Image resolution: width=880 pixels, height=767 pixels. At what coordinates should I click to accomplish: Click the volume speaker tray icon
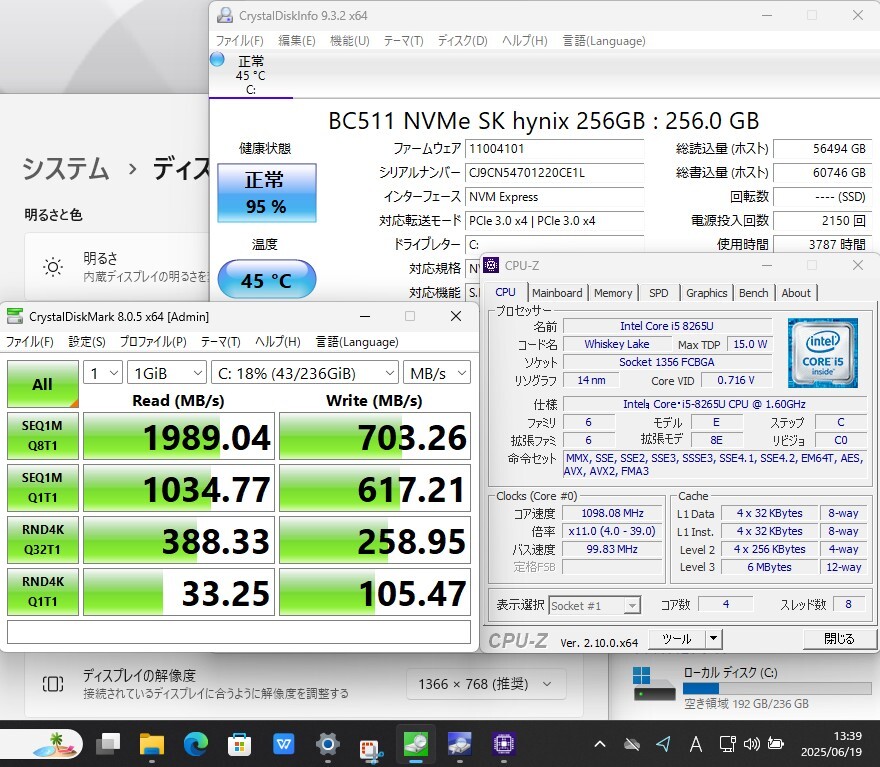tap(751, 745)
